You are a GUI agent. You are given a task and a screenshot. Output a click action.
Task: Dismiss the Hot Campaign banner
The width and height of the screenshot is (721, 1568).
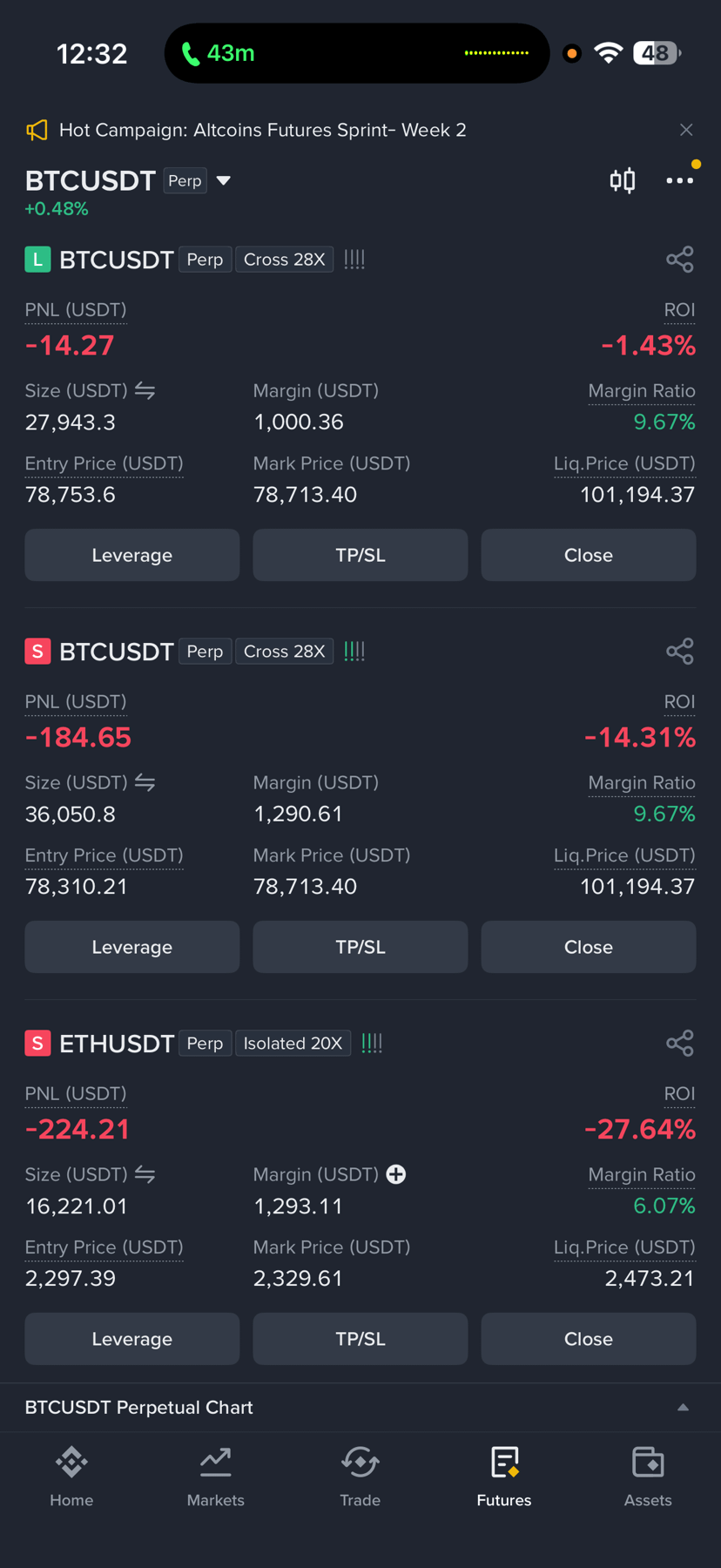tap(686, 130)
